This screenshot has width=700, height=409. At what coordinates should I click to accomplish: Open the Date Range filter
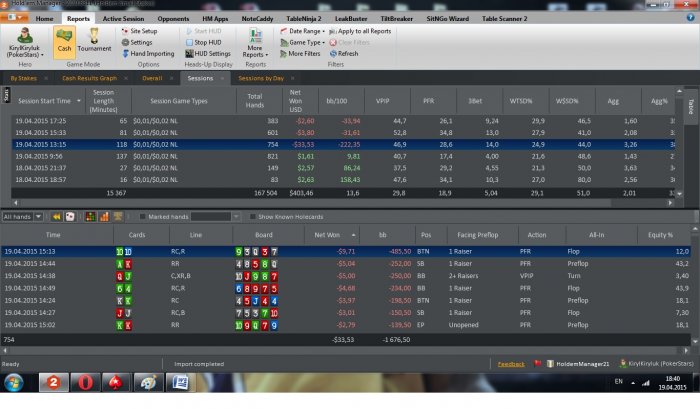tap(302, 31)
